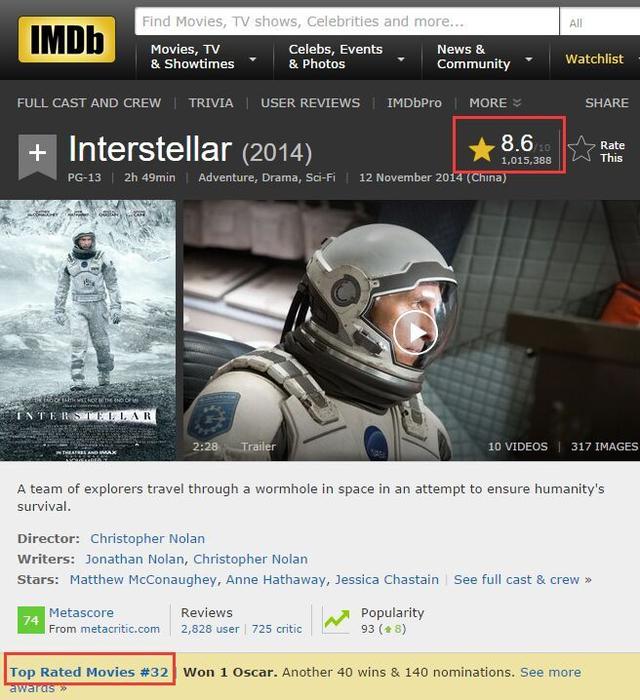This screenshot has height=700, width=640.
Task: Expand the Movies, TV & Showtimes menu
Action: point(203,57)
